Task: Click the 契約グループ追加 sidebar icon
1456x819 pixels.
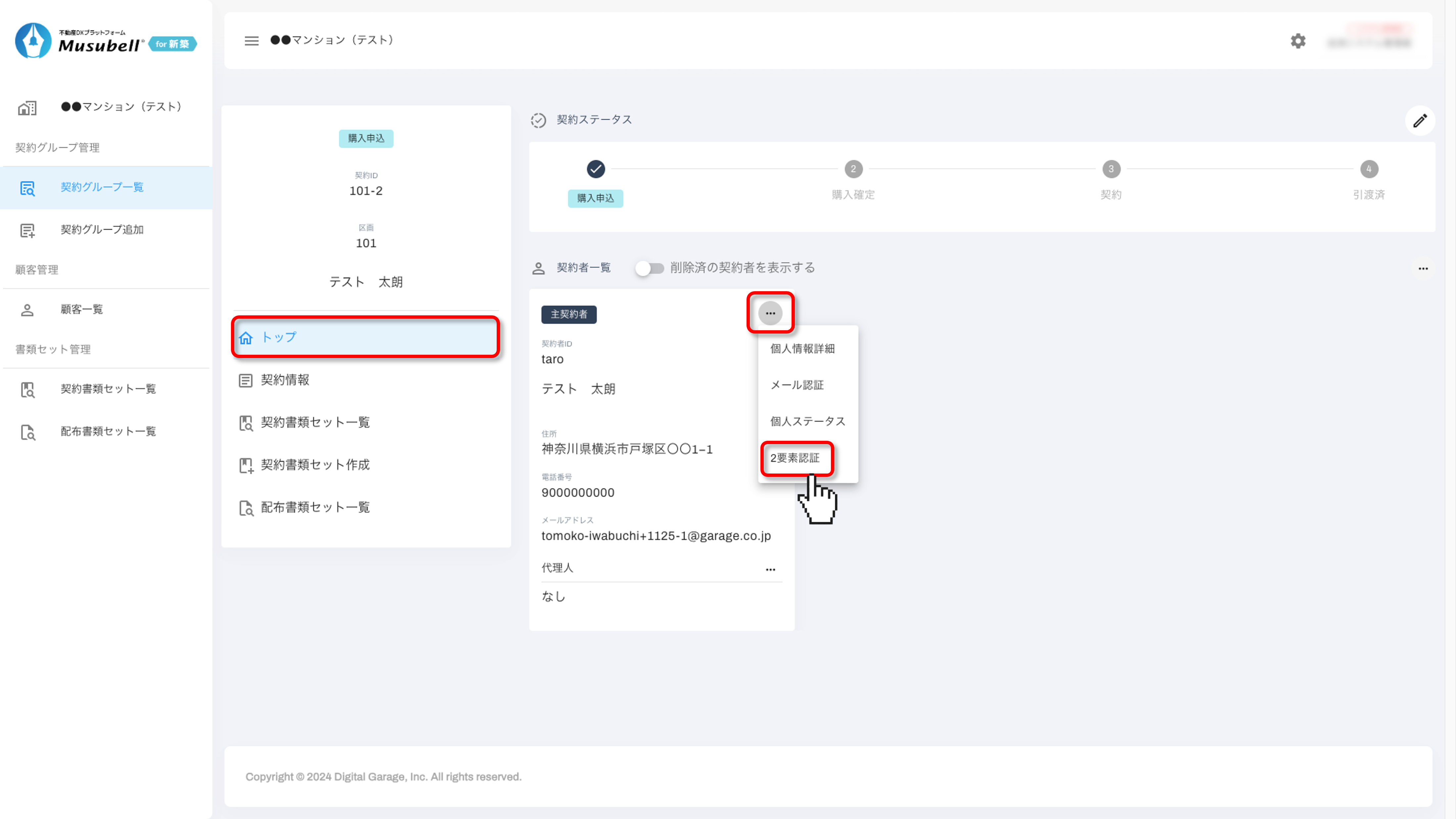Action: 27,230
